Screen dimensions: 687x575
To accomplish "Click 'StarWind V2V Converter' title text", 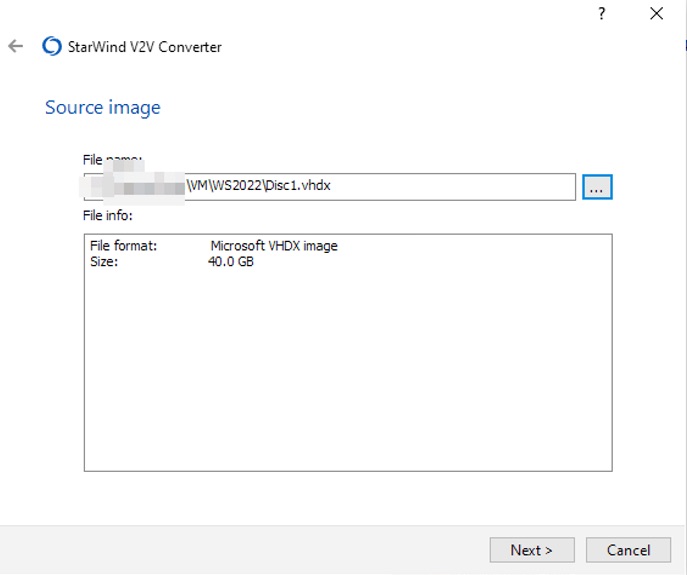I will [x=145, y=47].
